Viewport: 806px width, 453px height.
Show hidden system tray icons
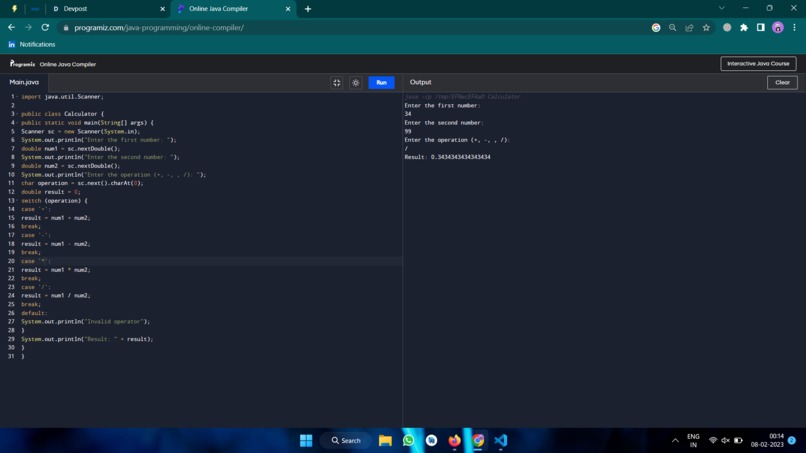pyautogui.click(x=675, y=441)
